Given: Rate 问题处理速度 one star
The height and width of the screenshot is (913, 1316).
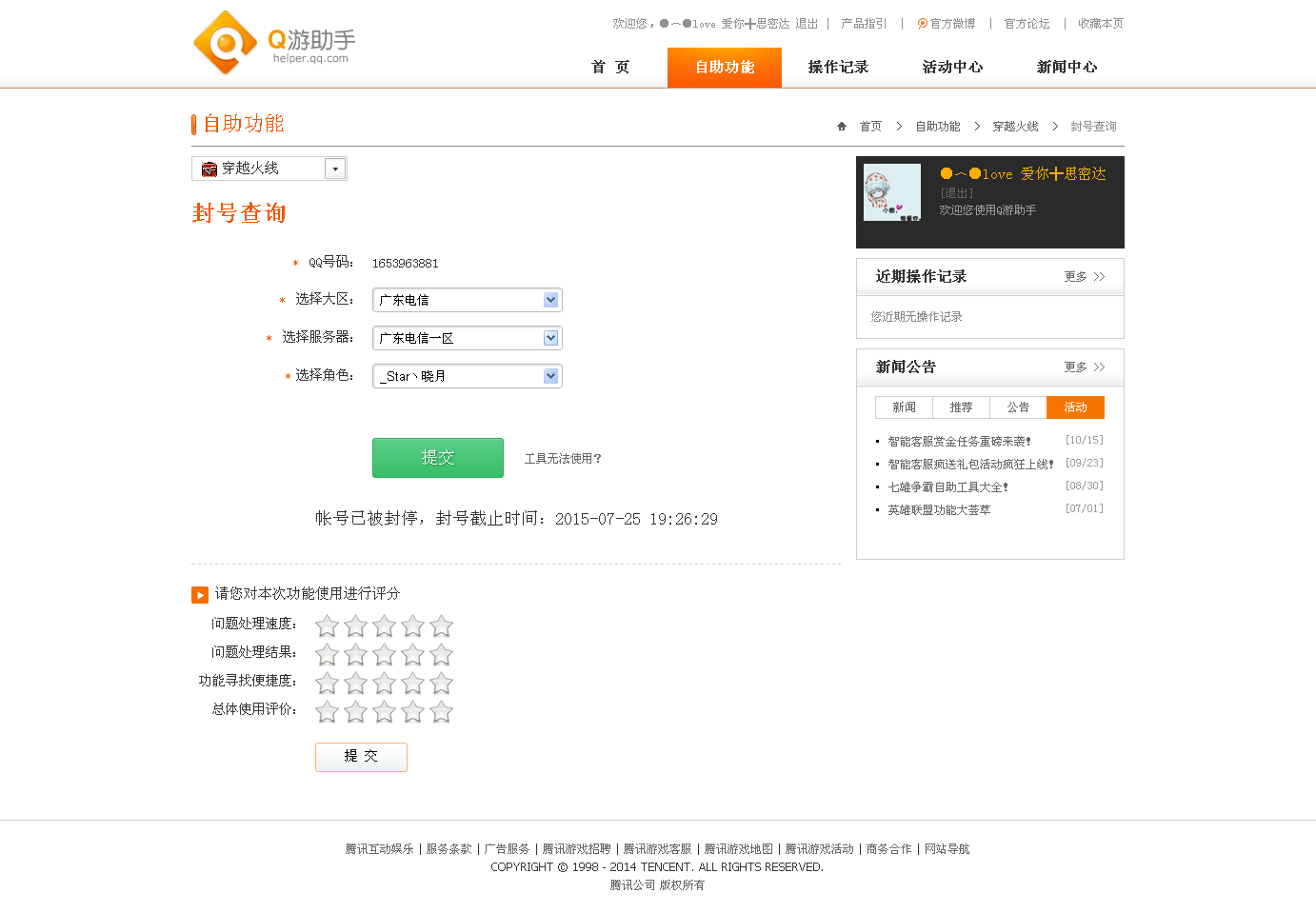Looking at the screenshot, I should [327, 625].
